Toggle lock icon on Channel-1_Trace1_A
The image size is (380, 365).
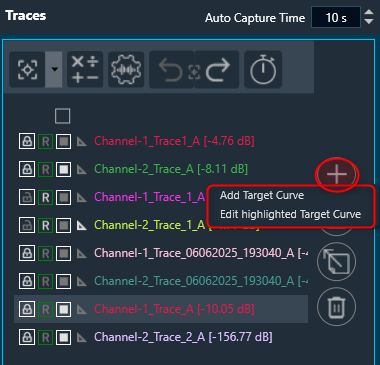pyautogui.click(x=27, y=141)
